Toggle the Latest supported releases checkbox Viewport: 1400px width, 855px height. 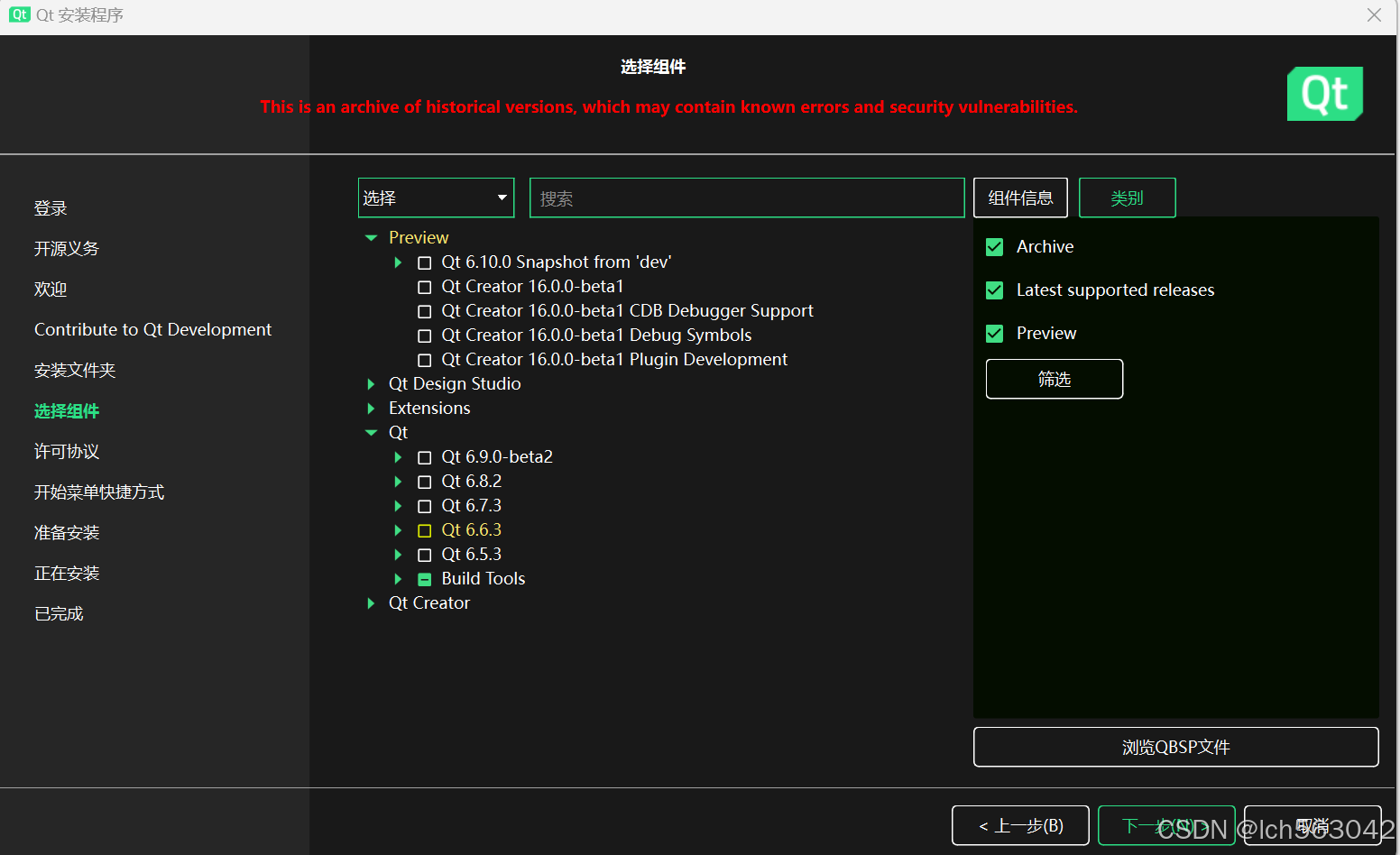(x=995, y=290)
